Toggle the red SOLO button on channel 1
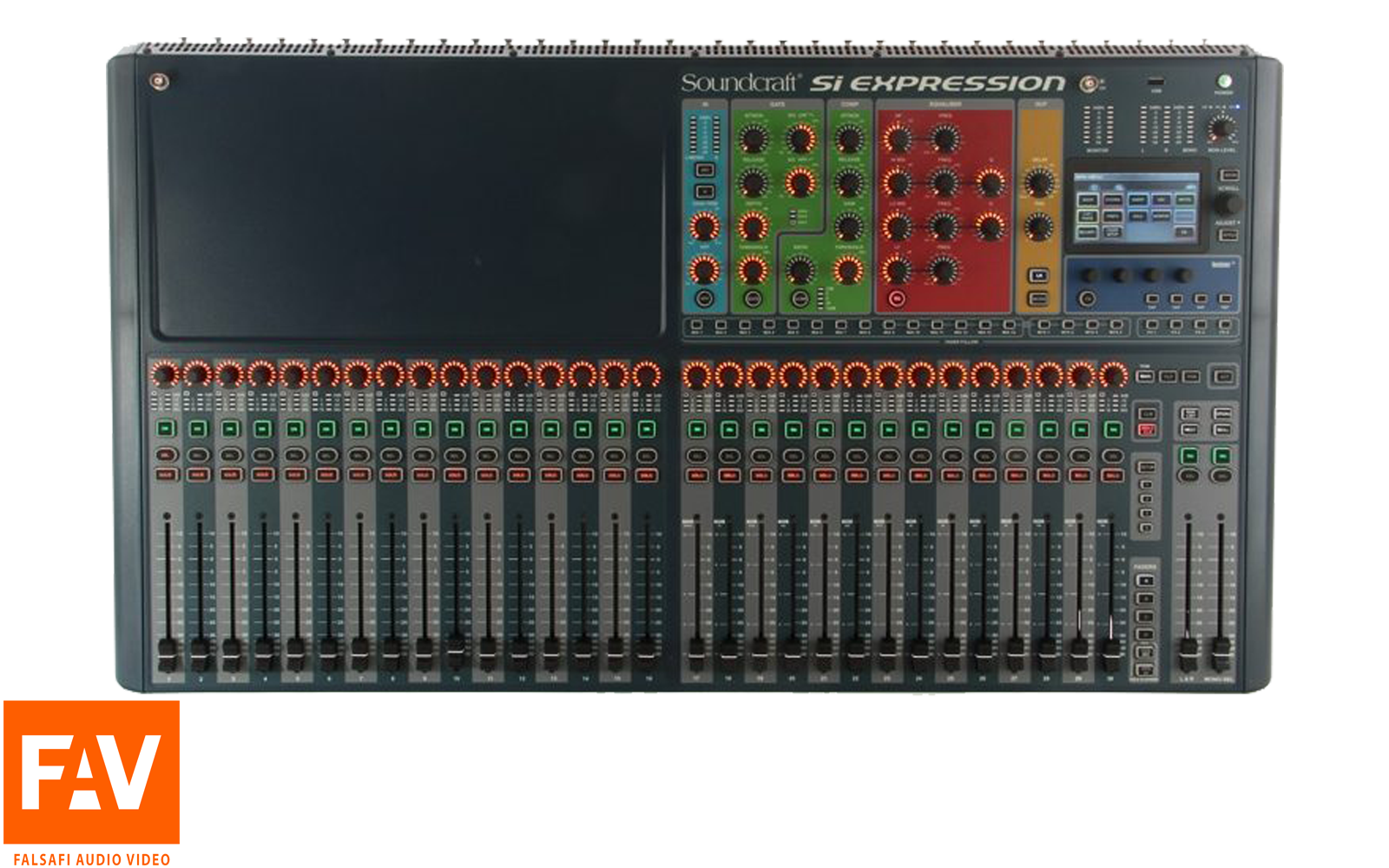The width and height of the screenshot is (1389, 868). pyautogui.click(x=166, y=475)
